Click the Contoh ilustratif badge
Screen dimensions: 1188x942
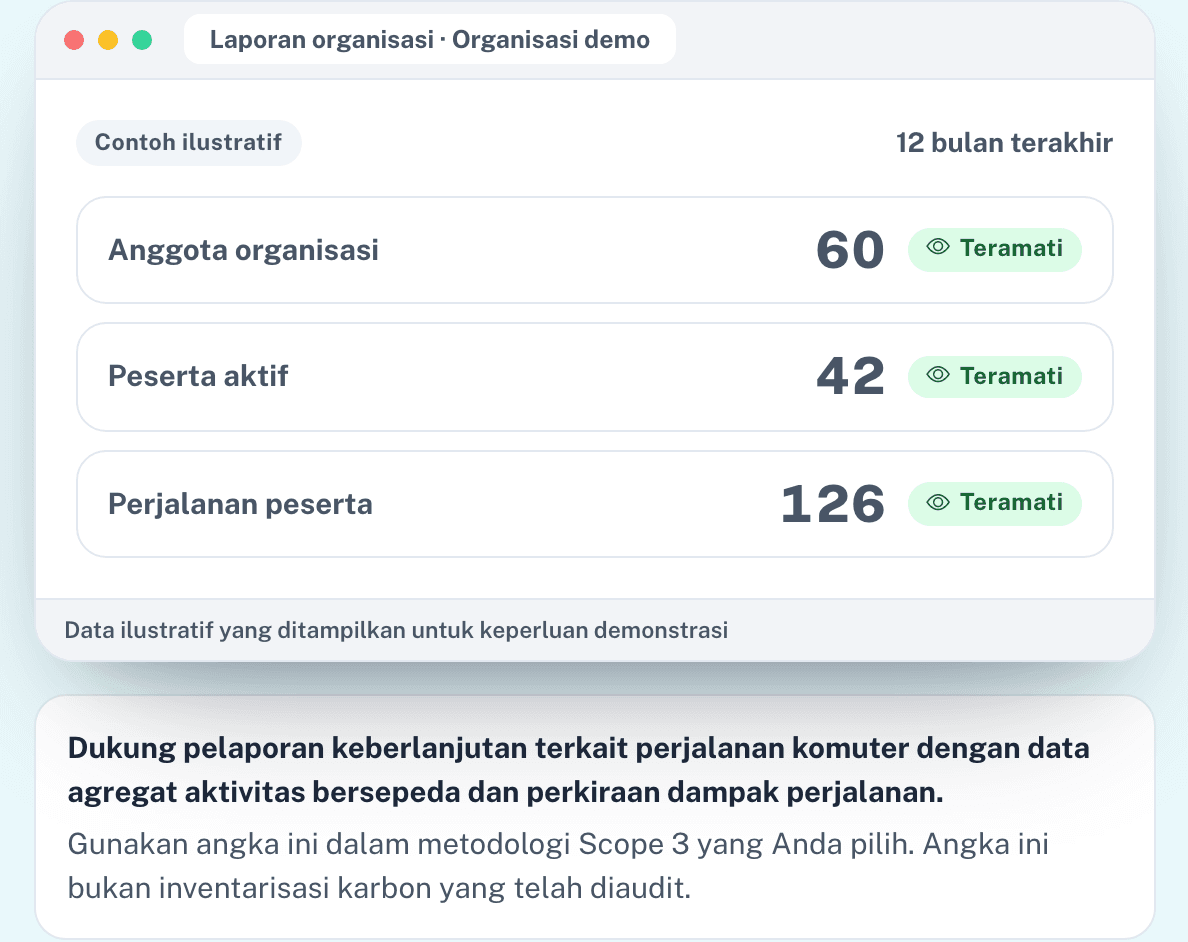(x=189, y=142)
